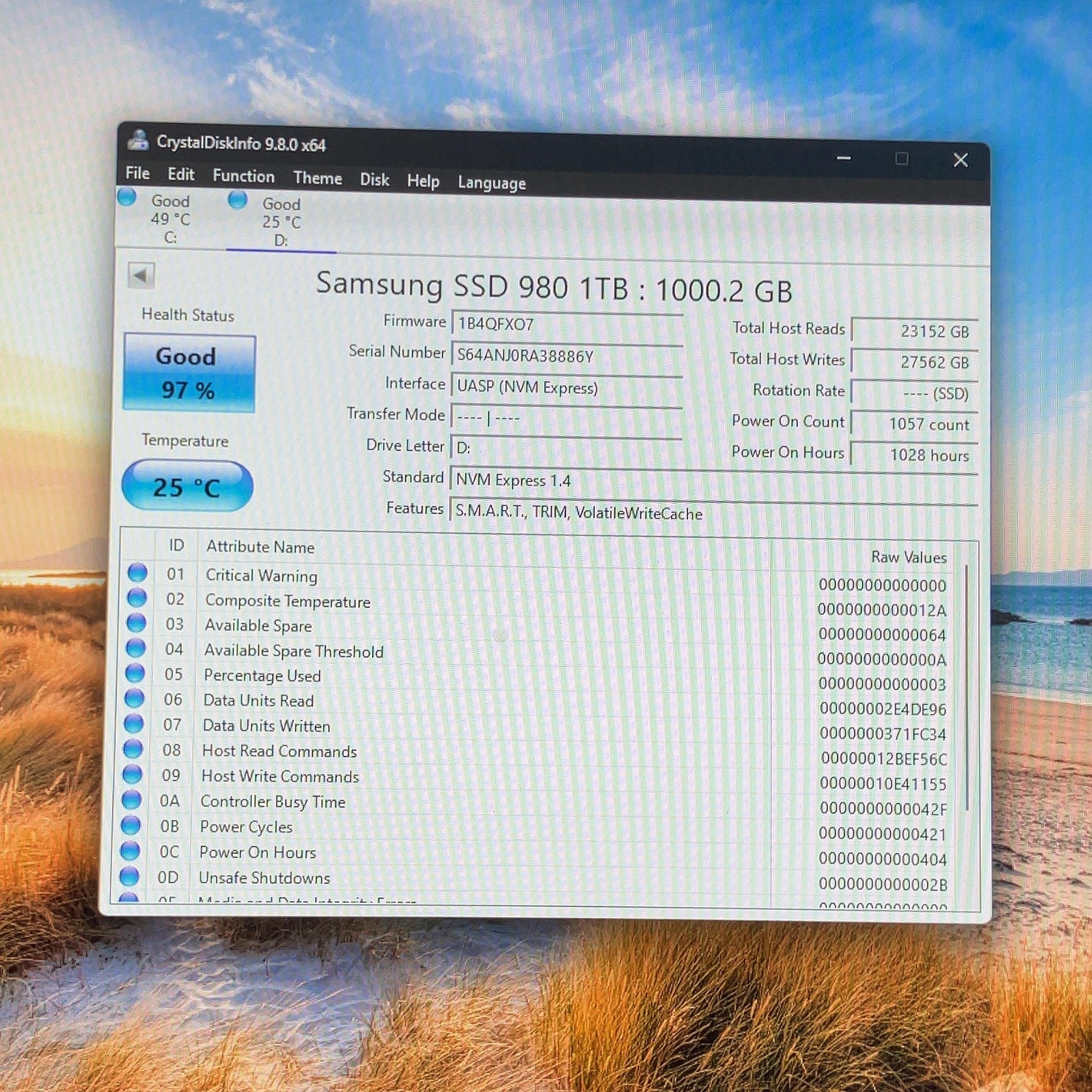Open the File menu

tap(138, 173)
